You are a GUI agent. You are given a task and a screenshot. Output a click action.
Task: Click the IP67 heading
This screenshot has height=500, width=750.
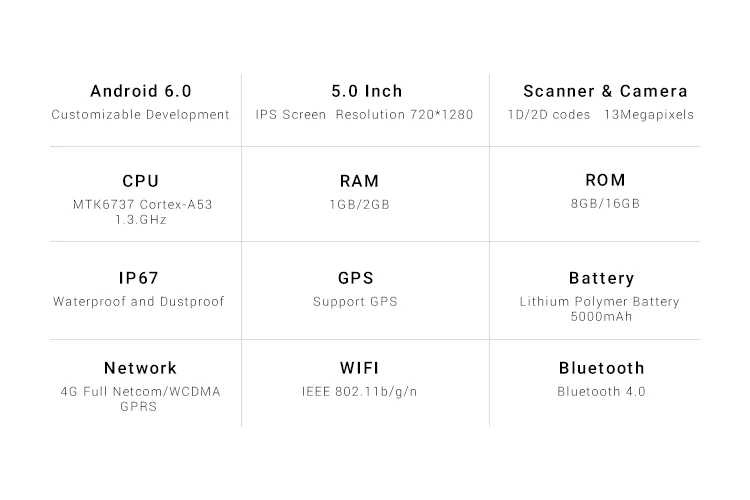(x=138, y=278)
